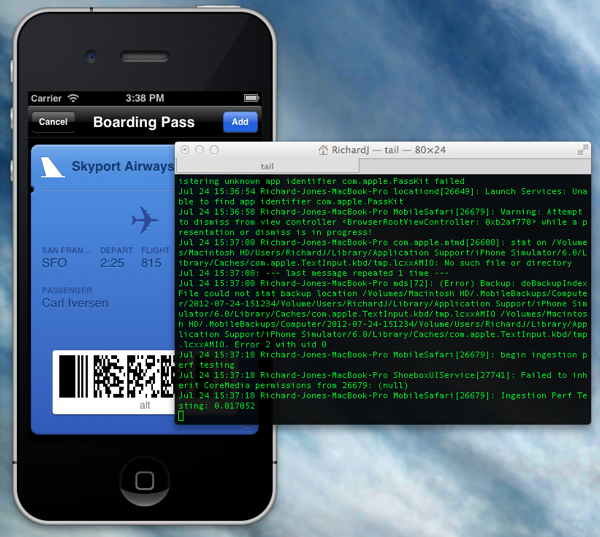Click the 'SAN FRAN...' origin label
600x537 pixels.
[x=66, y=250]
